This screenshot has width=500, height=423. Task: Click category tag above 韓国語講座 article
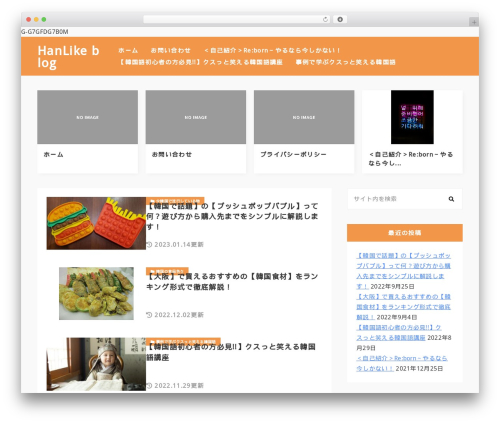coord(183,341)
